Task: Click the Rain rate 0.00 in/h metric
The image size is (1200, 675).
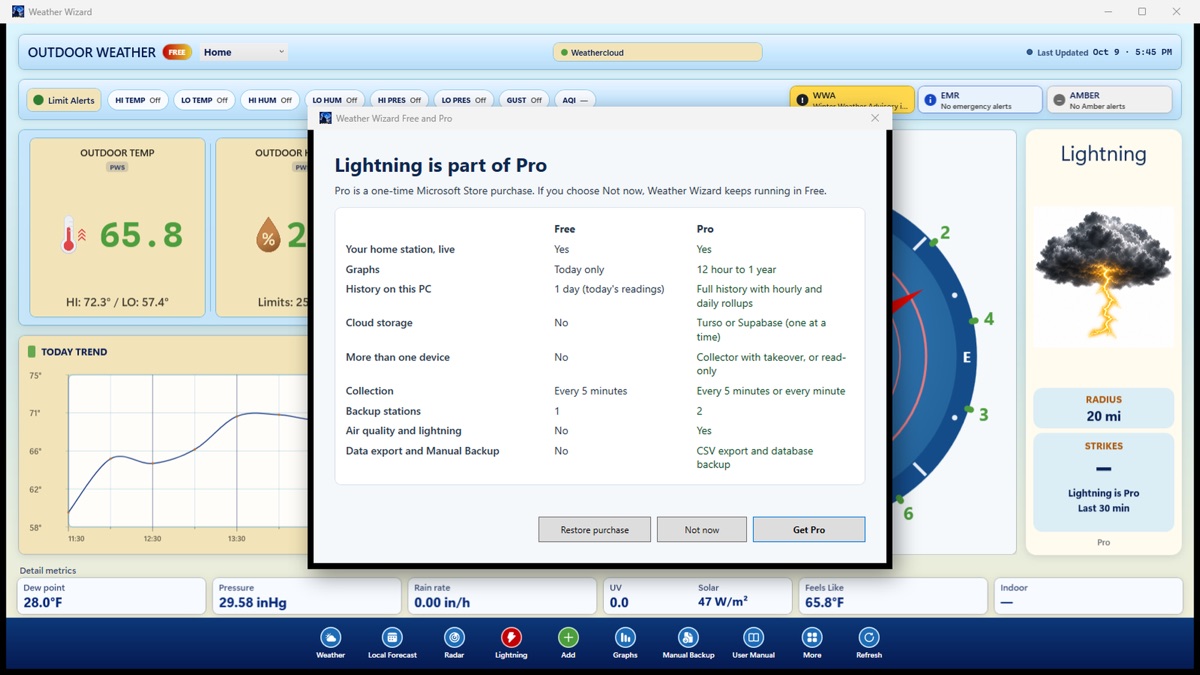Action: [x=503, y=596]
